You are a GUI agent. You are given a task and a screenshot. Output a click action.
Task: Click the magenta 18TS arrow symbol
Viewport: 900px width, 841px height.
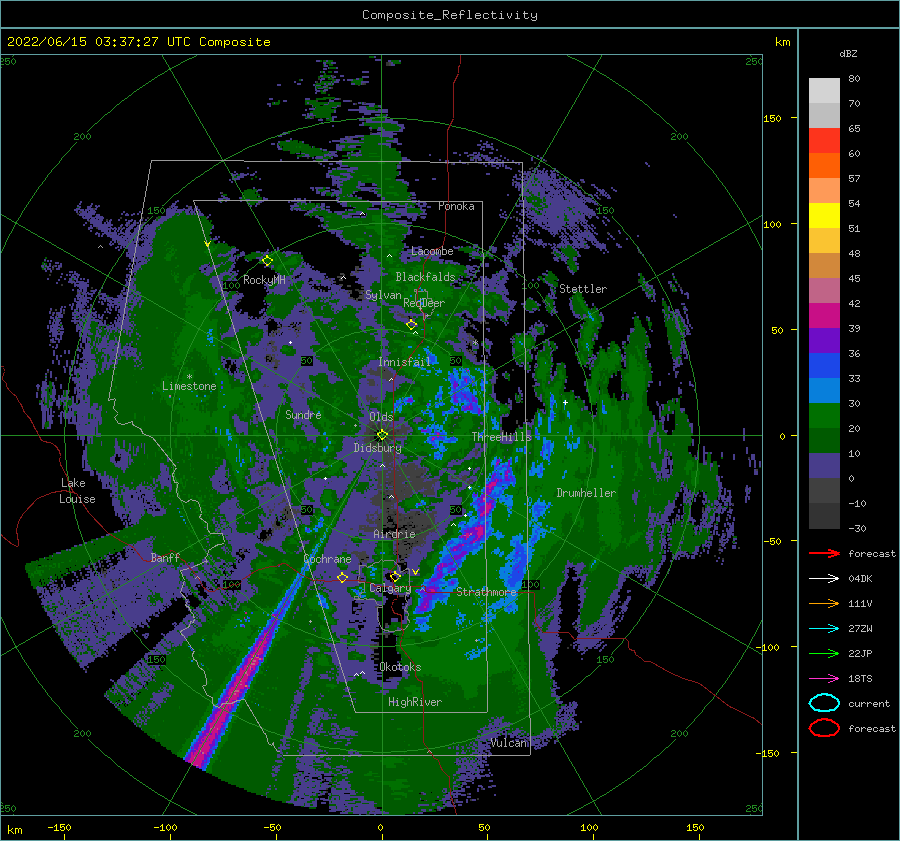[x=824, y=679]
